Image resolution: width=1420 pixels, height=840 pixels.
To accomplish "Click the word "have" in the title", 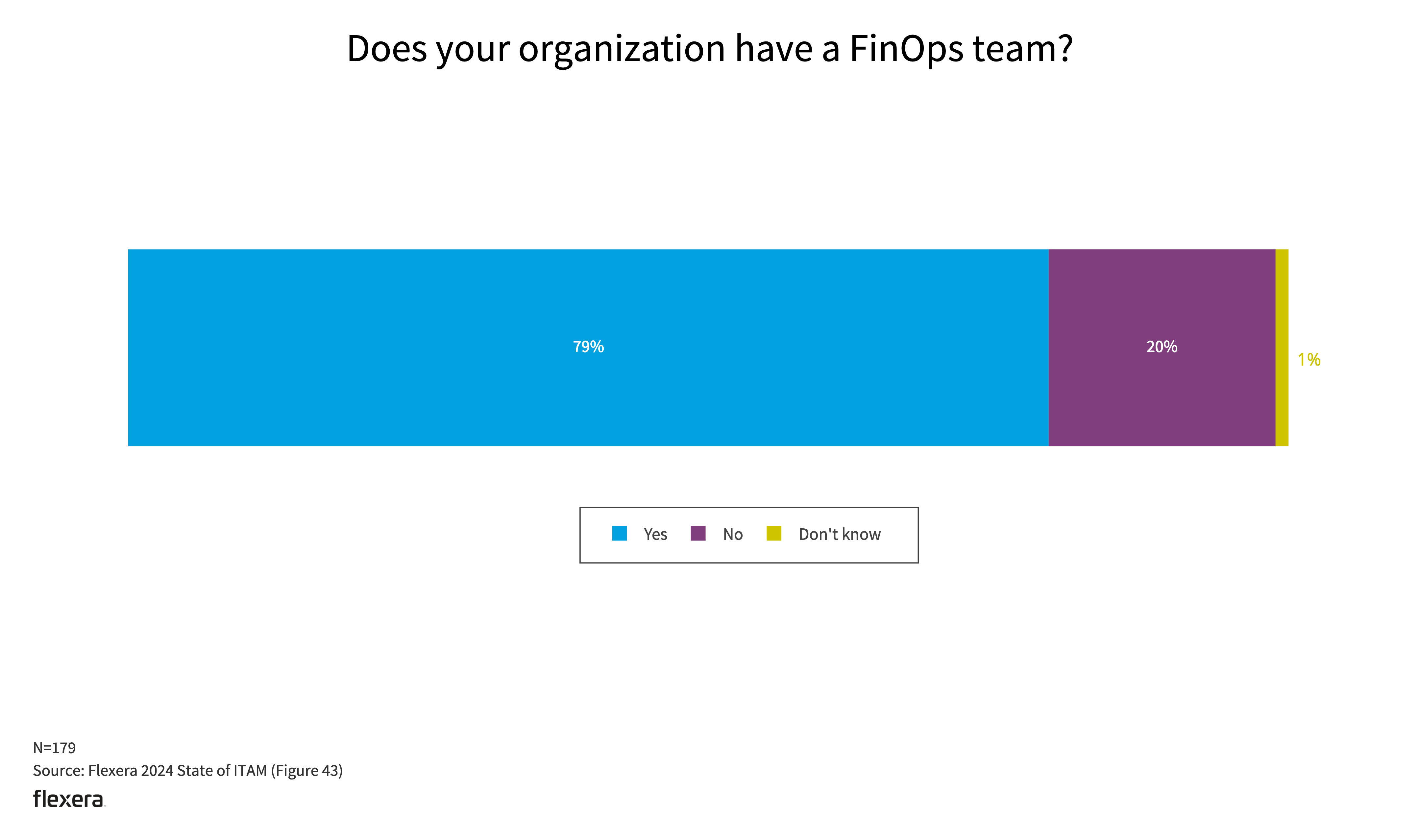I will click(773, 49).
